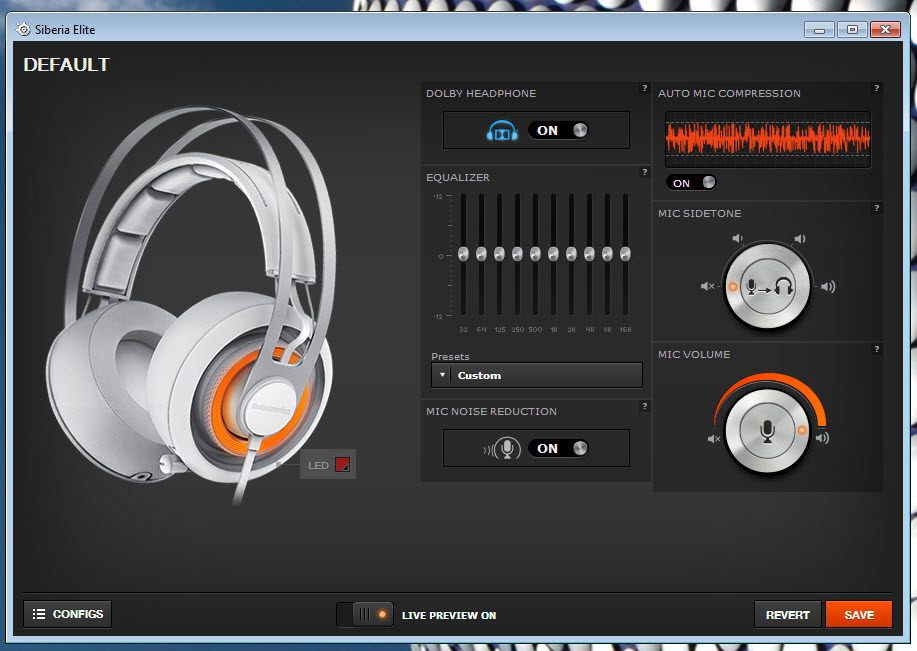Click the 500 Hz equalizer slider knob
917x651 pixels.
point(535,254)
